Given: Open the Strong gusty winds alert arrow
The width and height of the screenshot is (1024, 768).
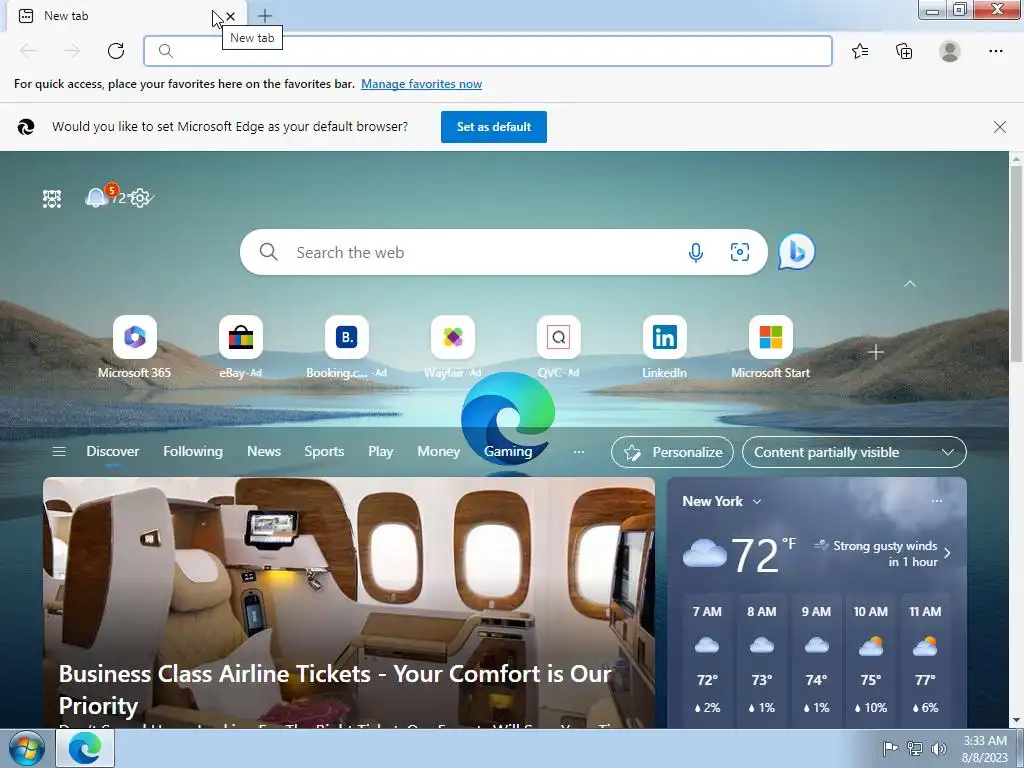Looking at the screenshot, I should point(948,553).
